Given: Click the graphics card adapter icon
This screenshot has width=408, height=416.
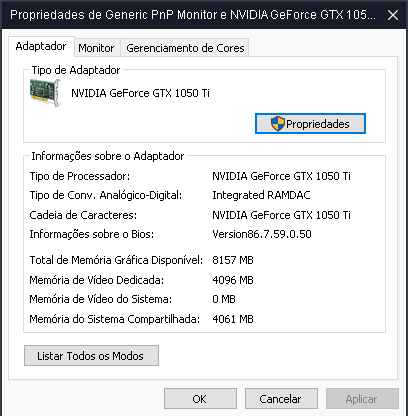Looking at the screenshot, I should point(45,93).
